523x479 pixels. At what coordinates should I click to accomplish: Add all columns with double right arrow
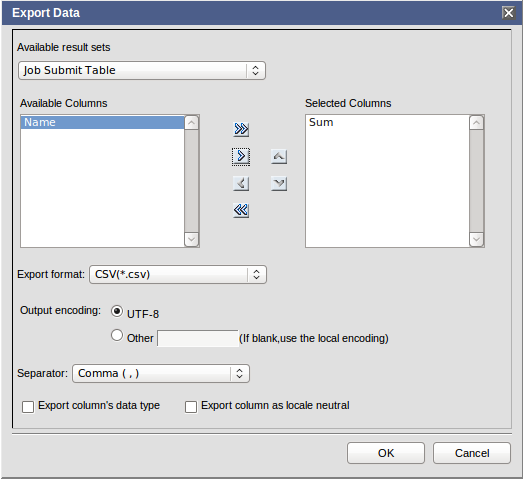click(x=241, y=129)
